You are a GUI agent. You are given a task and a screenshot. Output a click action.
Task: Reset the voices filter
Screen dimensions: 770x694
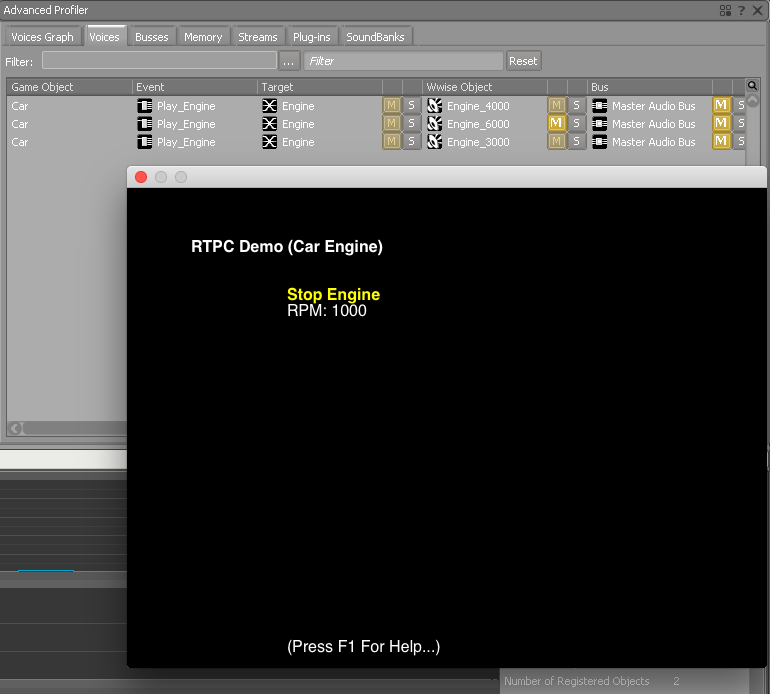point(523,61)
